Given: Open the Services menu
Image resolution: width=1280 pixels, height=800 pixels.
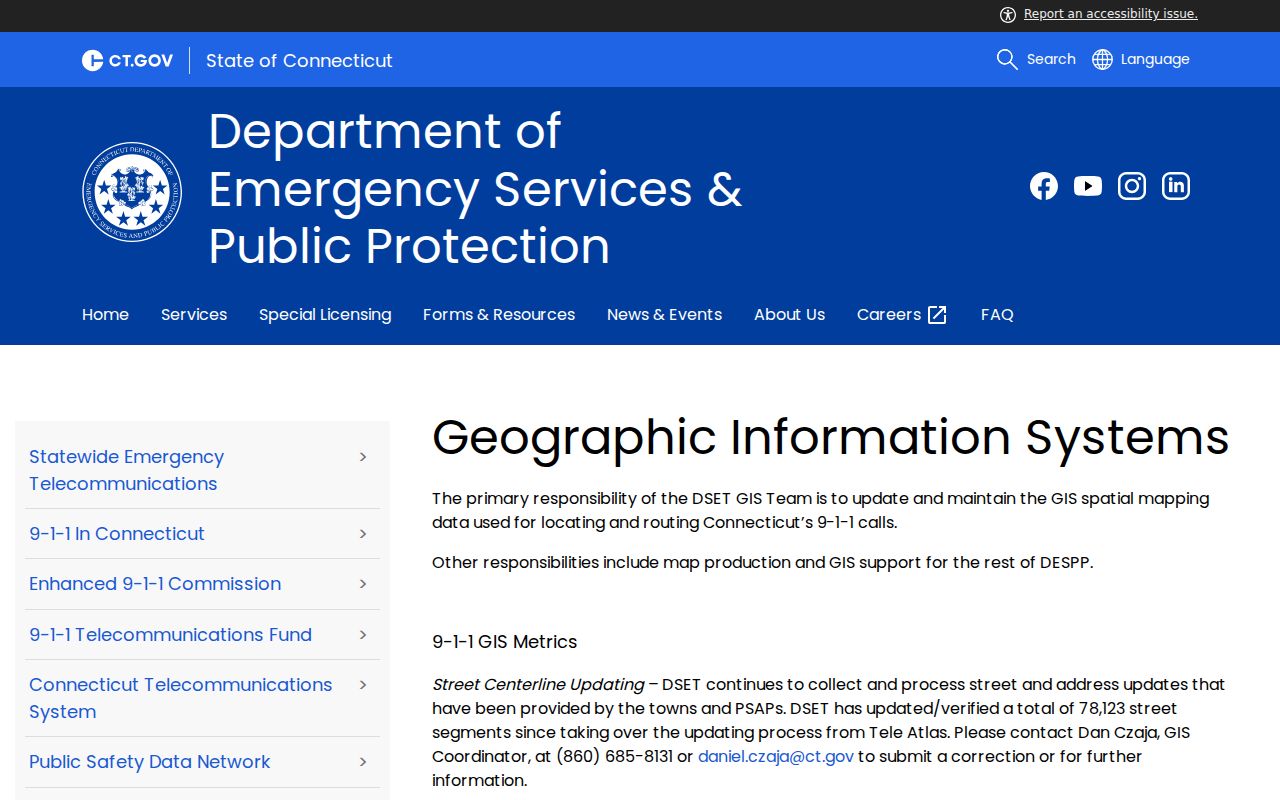Looking at the screenshot, I should tap(194, 315).
